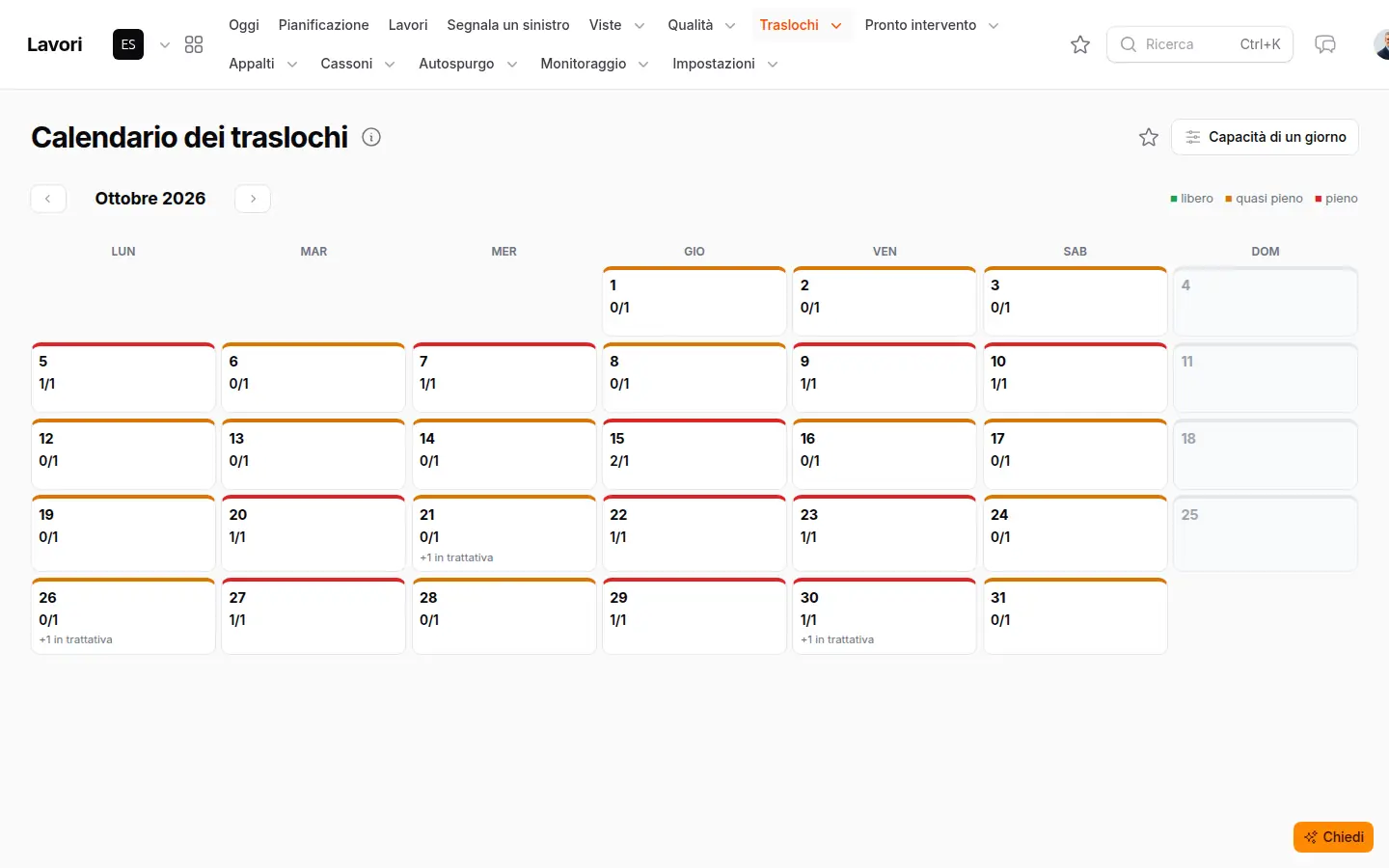This screenshot has width=1389, height=868.
Task: Click the favorites star in the top bar
Action: pos(1080,44)
